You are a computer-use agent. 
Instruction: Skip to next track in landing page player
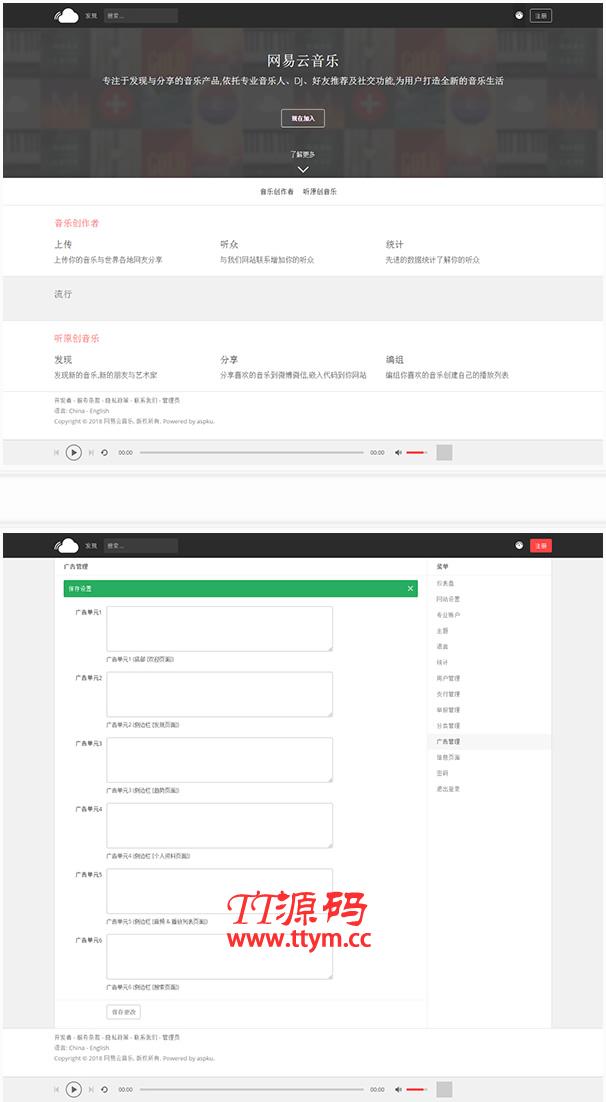91,453
